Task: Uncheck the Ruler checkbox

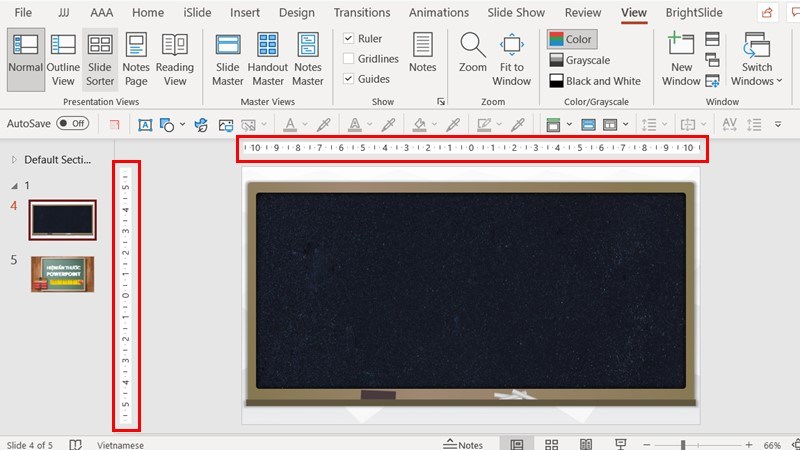Action: coord(349,39)
